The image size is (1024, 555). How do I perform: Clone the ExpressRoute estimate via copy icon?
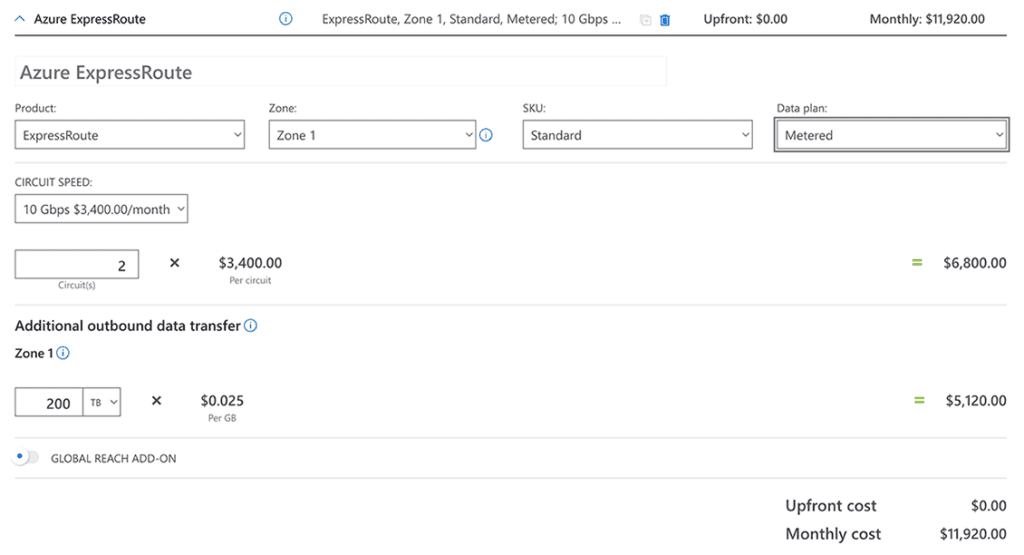click(x=645, y=20)
